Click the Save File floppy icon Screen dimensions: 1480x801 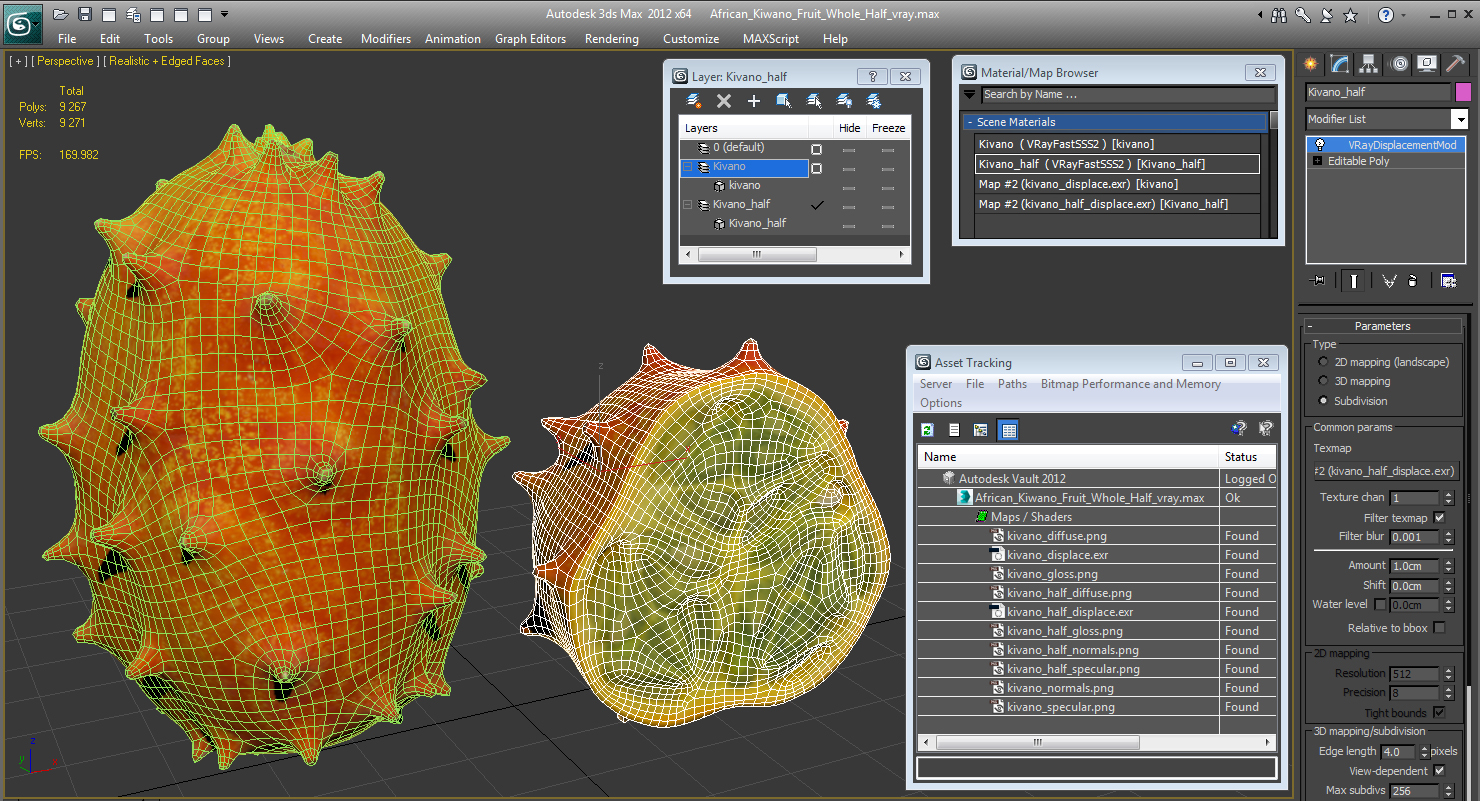pos(85,14)
